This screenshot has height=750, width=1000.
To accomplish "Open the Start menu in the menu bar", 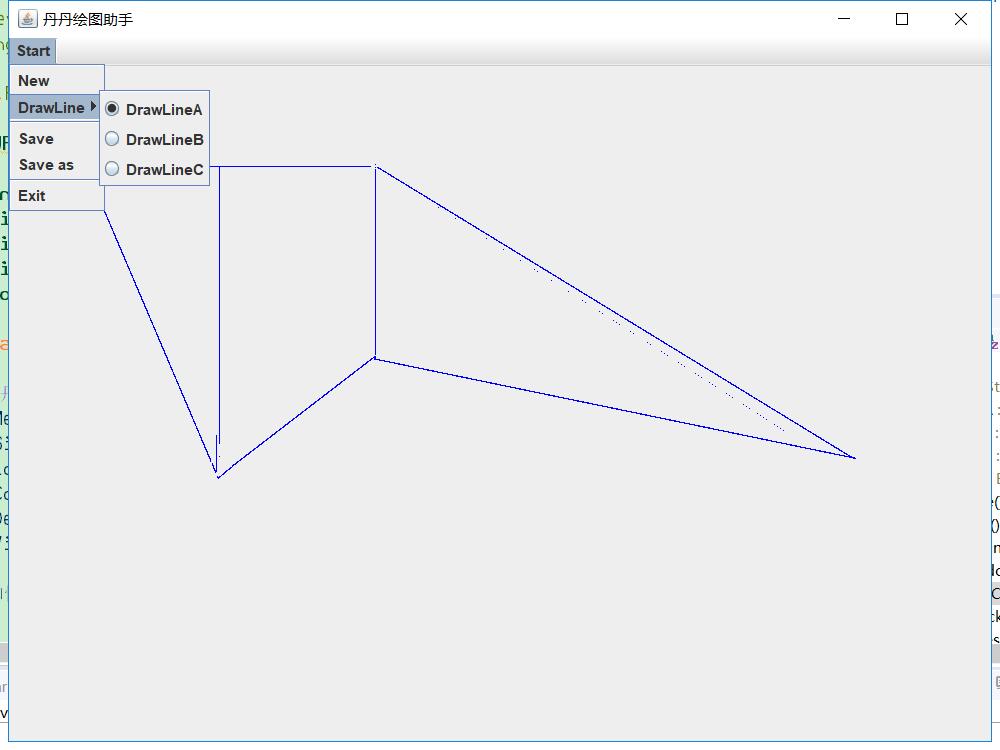I will click(33, 51).
